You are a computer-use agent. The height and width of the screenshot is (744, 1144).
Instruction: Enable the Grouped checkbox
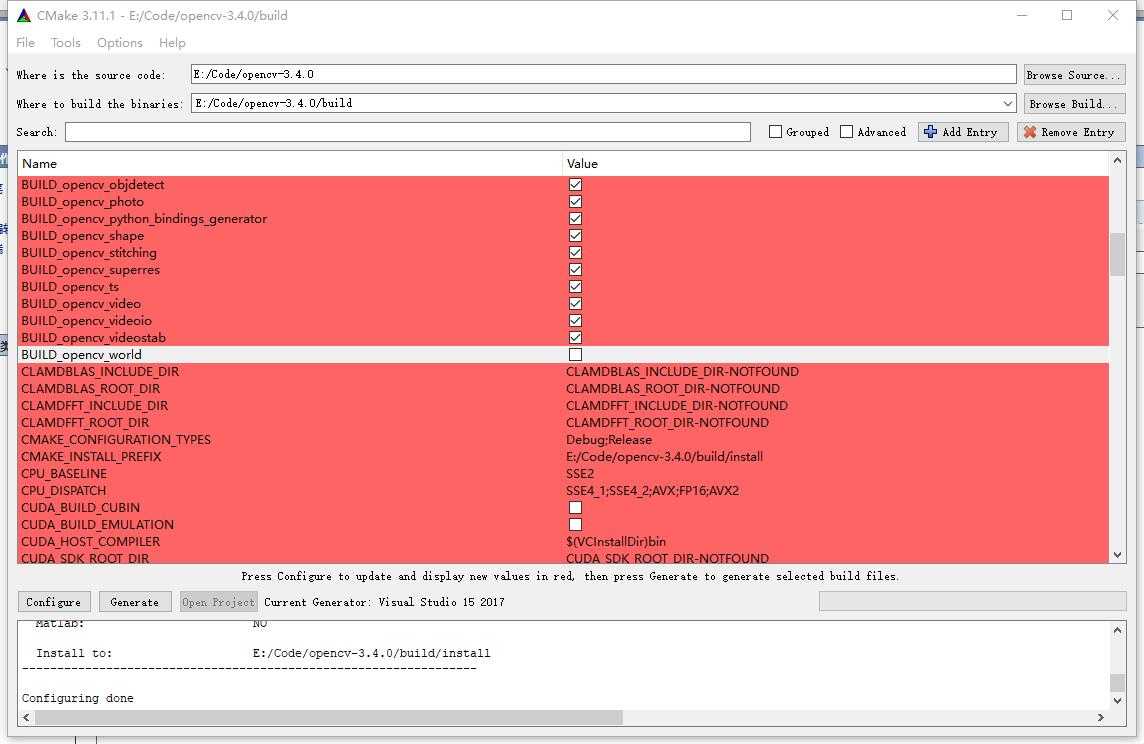pos(776,132)
